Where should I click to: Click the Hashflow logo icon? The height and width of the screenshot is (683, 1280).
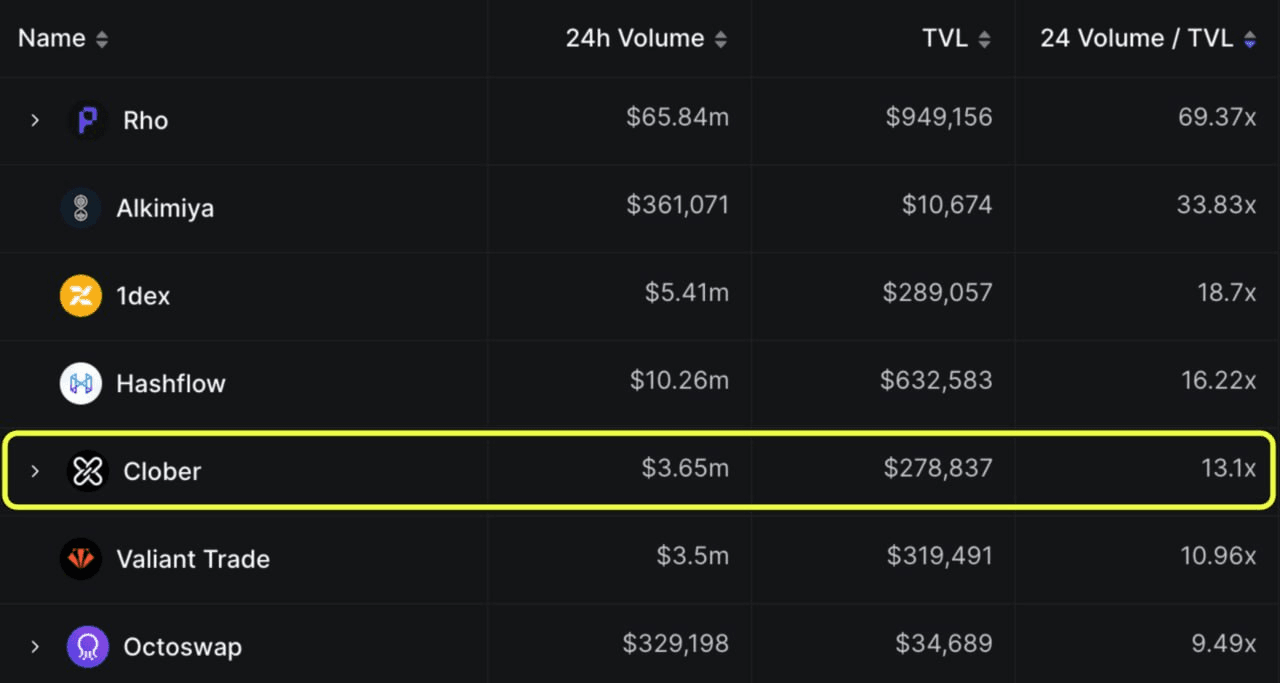pos(81,384)
